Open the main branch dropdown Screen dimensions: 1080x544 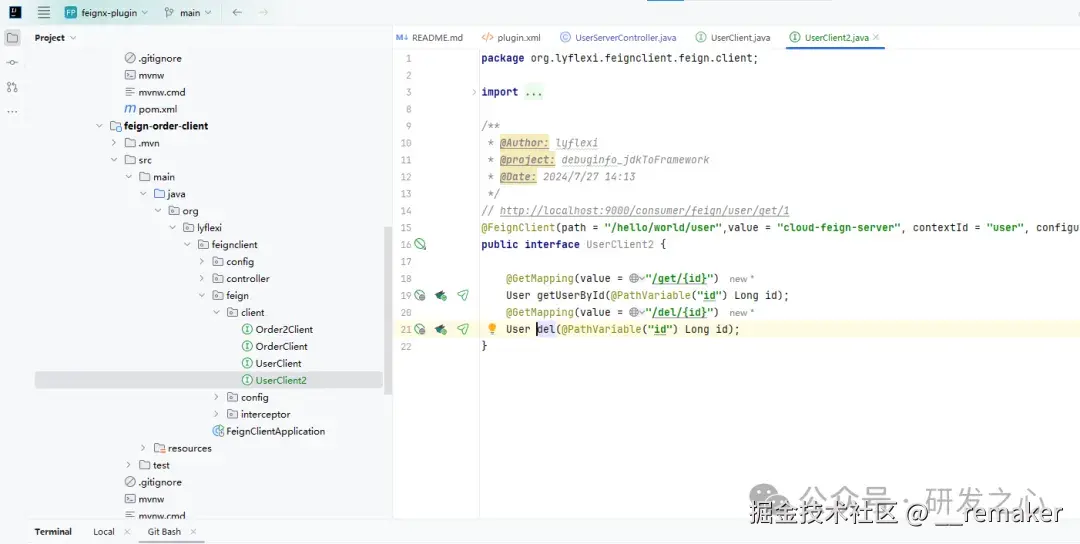188,12
